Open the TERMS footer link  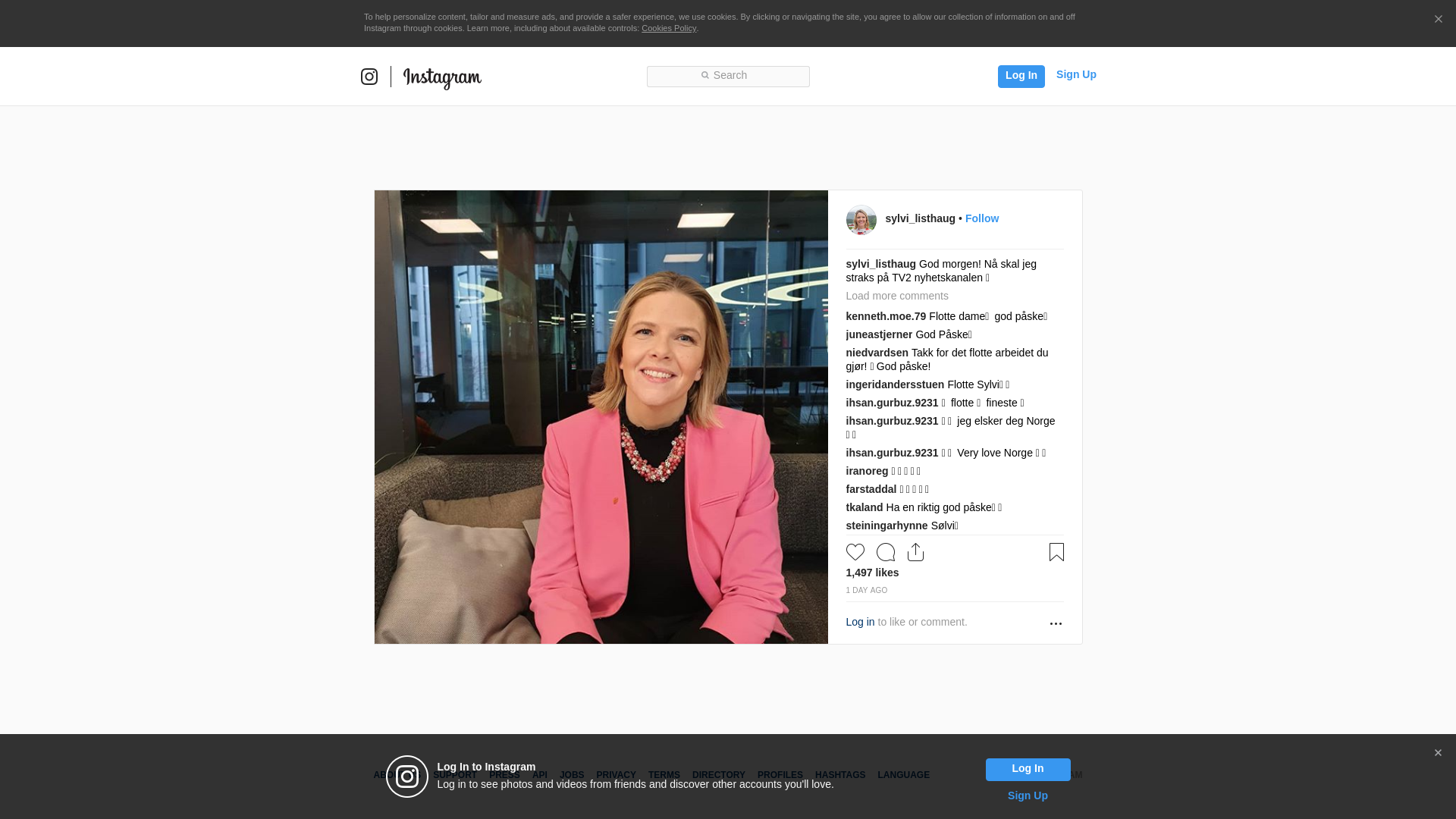664,775
